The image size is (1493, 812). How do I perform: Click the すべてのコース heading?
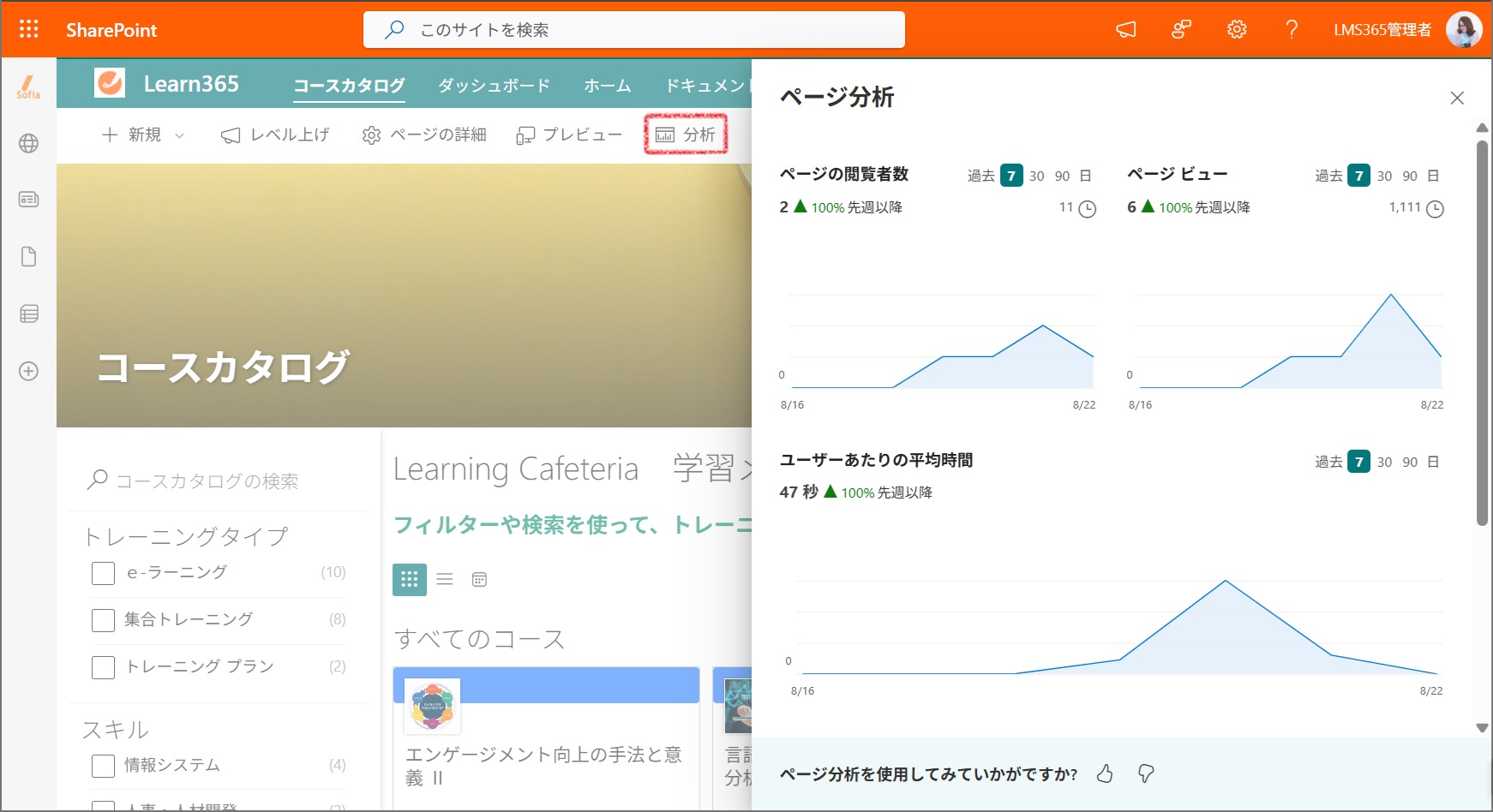pos(479,639)
